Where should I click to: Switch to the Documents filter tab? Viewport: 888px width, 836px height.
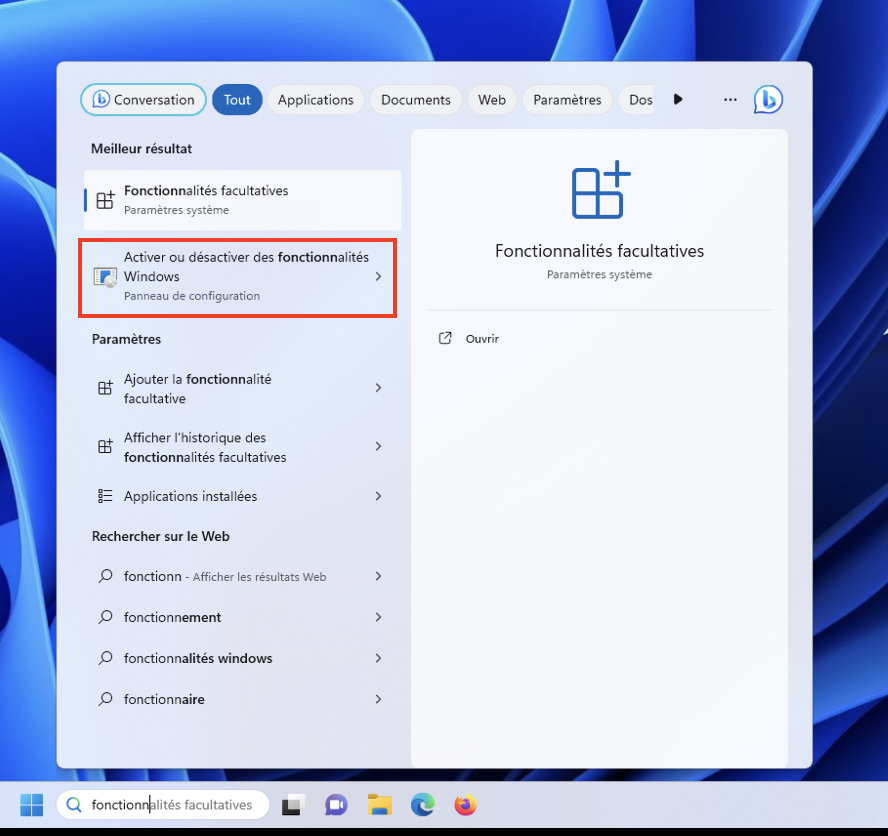click(416, 100)
